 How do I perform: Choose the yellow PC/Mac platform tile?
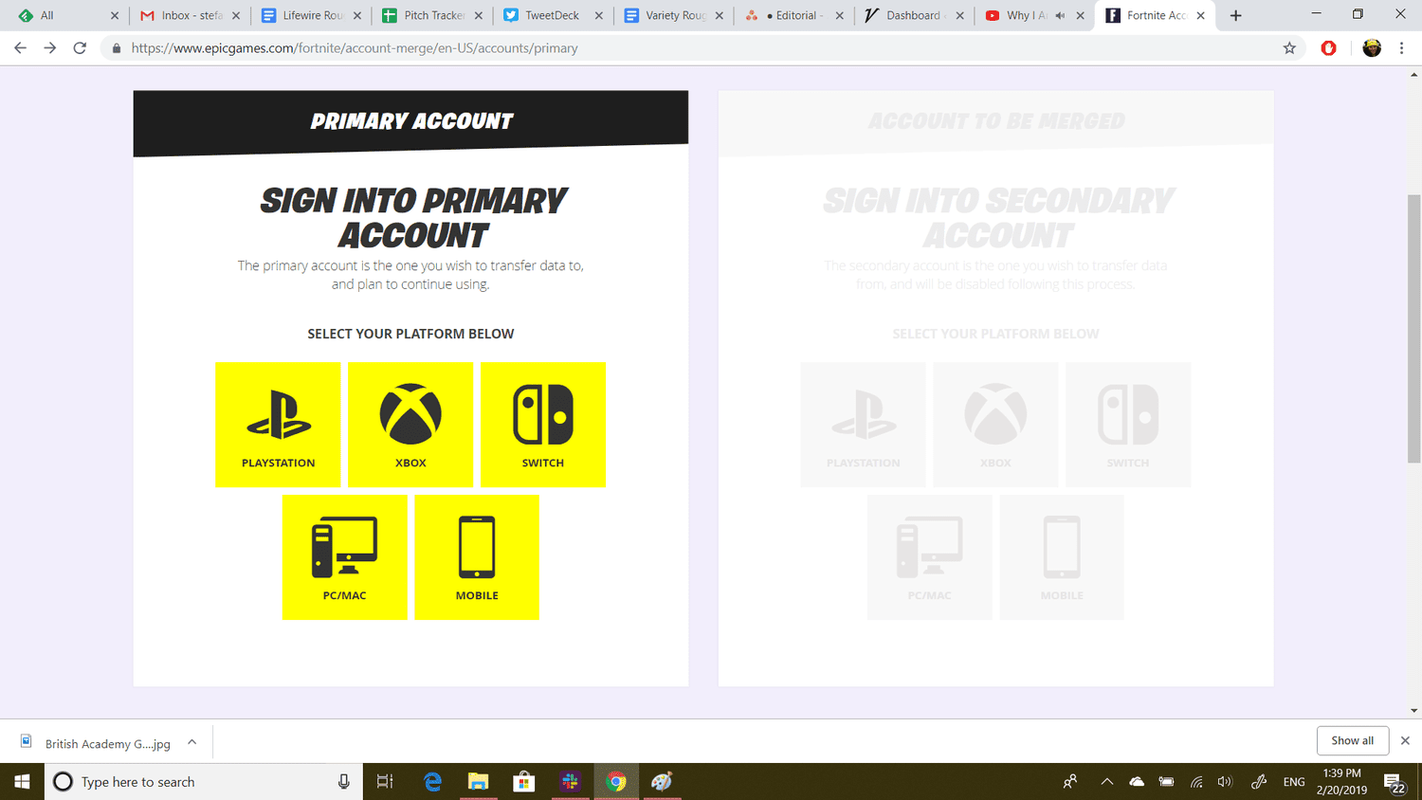tap(344, 557)
